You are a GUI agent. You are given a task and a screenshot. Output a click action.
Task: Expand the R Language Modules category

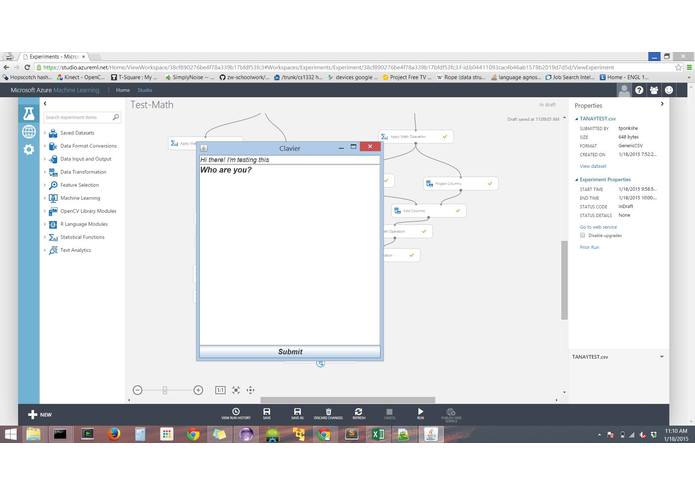[x=45, y=224]
